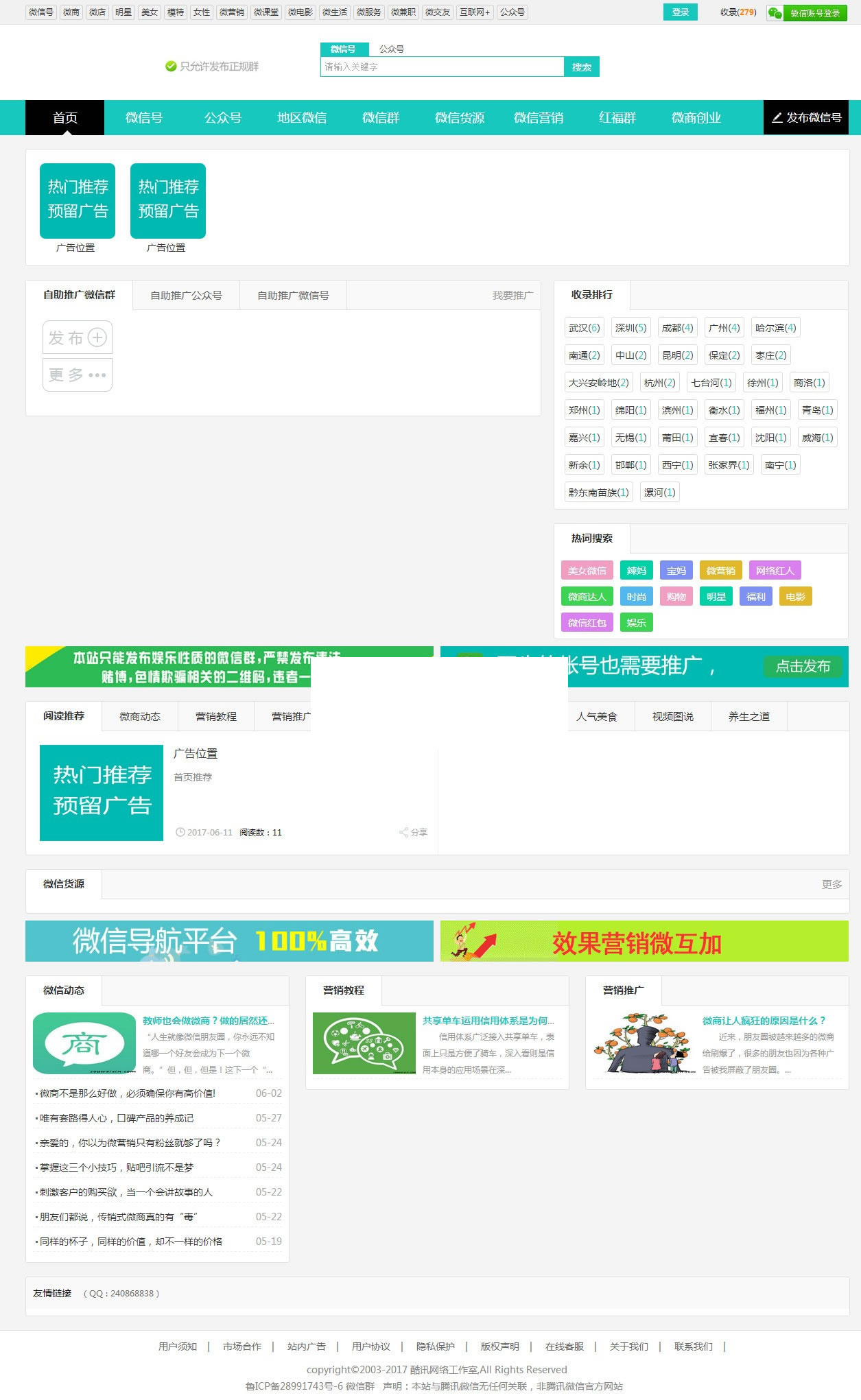This screenshot has width=861, height=1400.
Task: Click the 武汉(6) region ranking link
Action: click(584, 328)
